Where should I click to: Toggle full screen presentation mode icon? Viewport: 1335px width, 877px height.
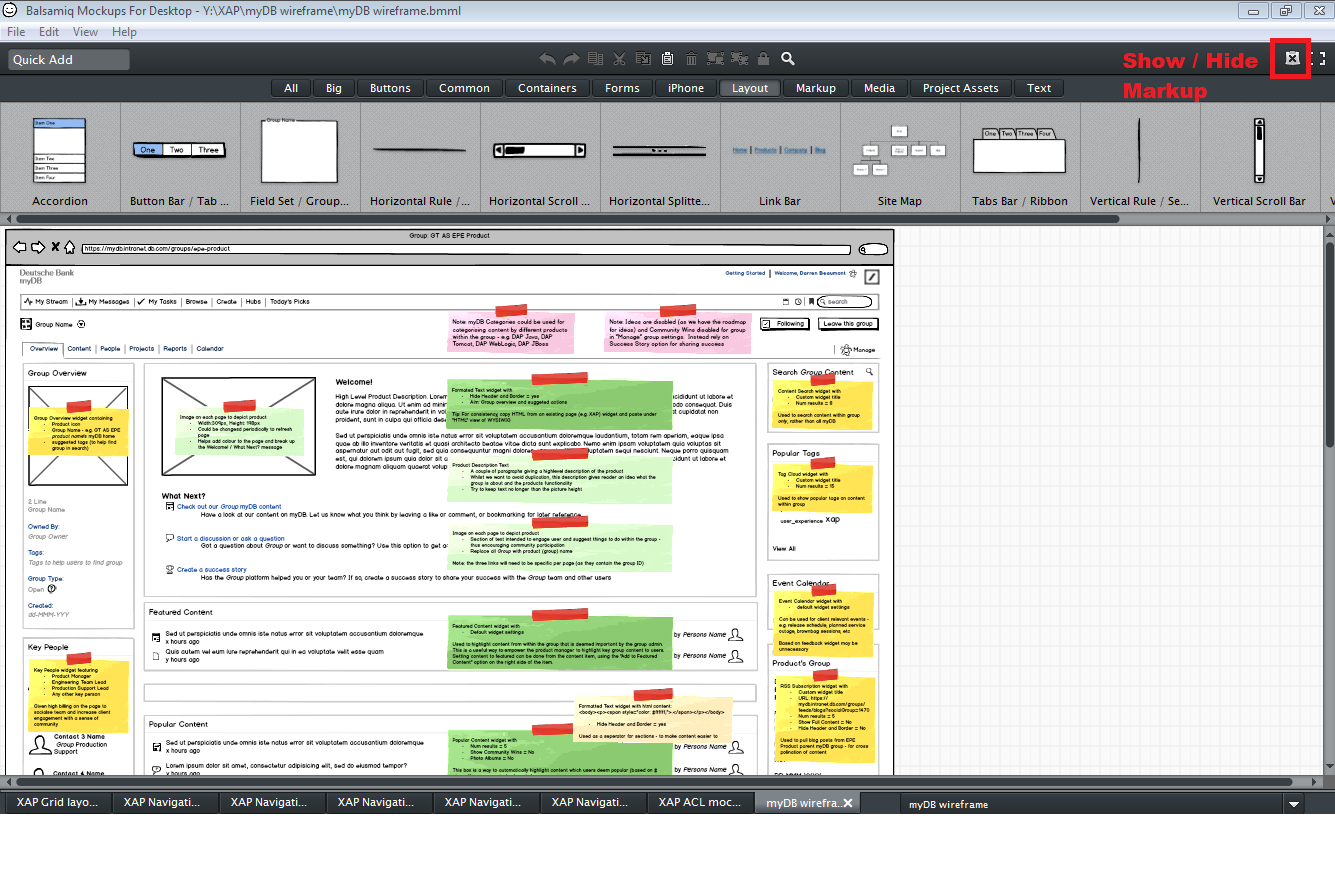(1319, 59)
